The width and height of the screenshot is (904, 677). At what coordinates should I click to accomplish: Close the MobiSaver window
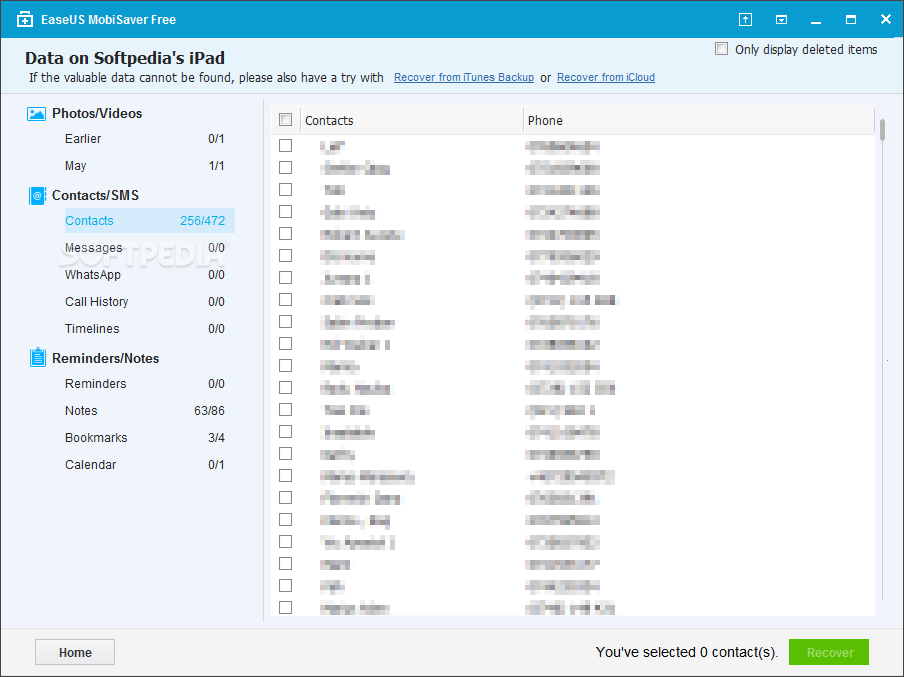[886, 20]
